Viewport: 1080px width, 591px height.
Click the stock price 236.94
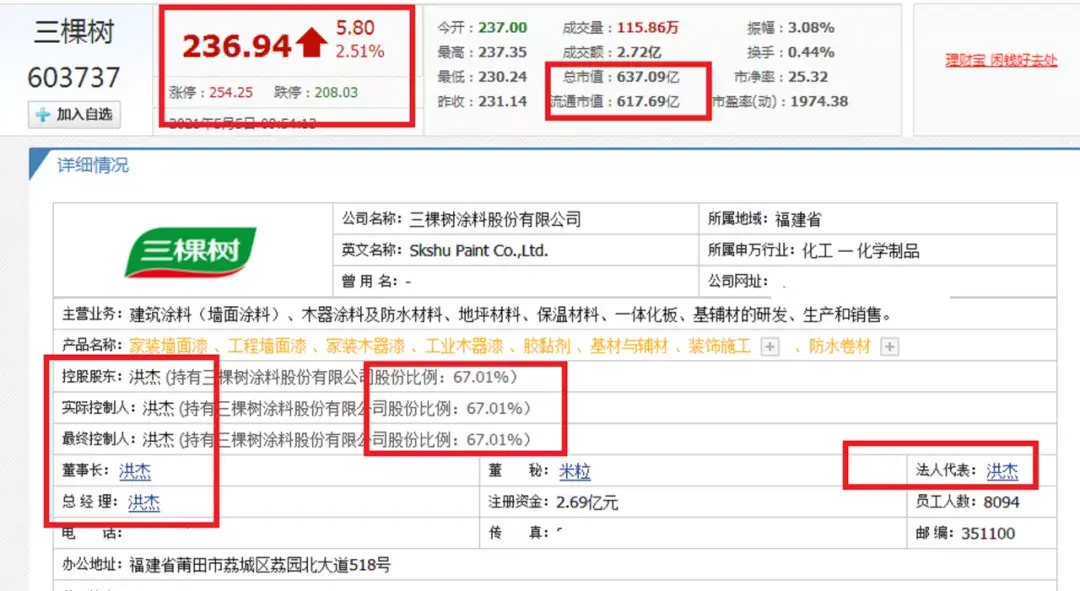coord(237,46)
